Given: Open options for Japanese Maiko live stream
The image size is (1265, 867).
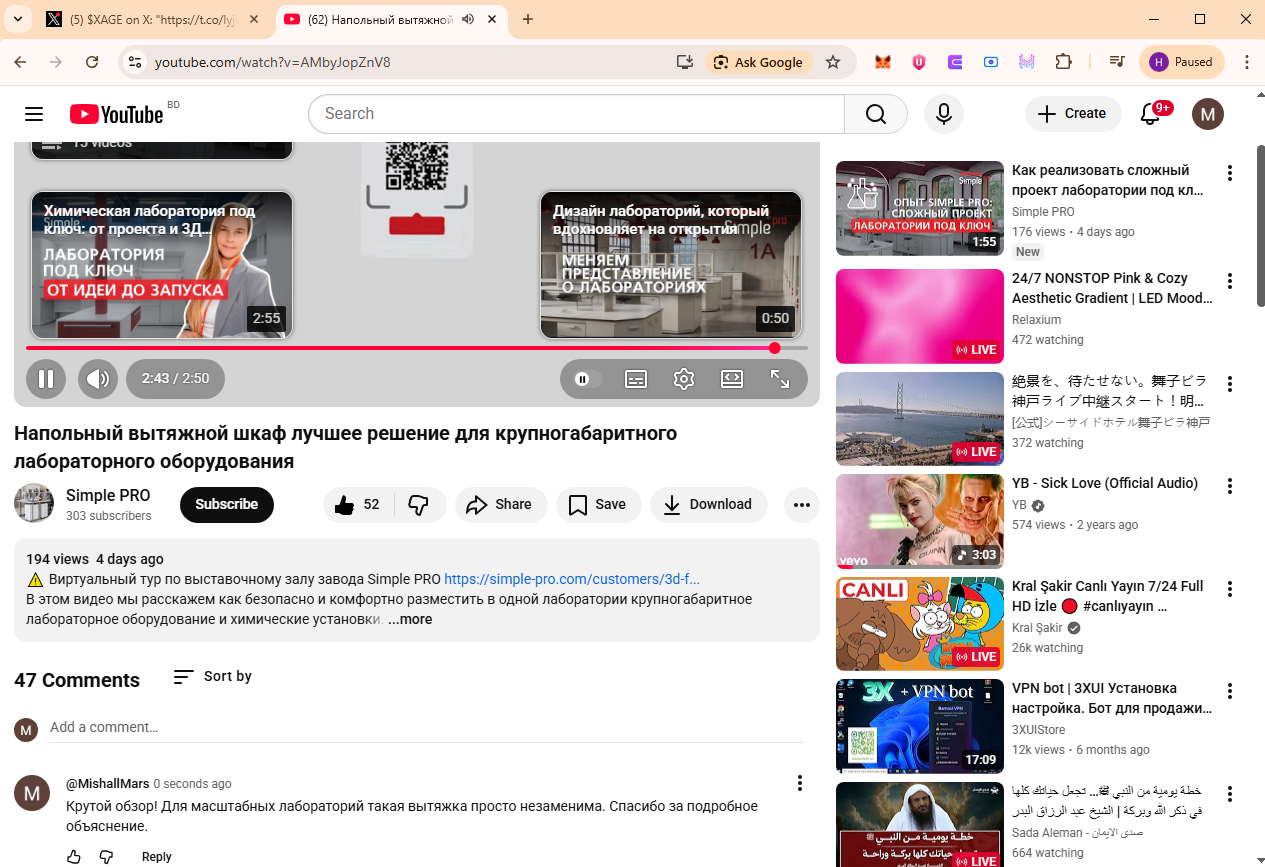Looking at the screenshot, I should click(x=1230, y=384).
